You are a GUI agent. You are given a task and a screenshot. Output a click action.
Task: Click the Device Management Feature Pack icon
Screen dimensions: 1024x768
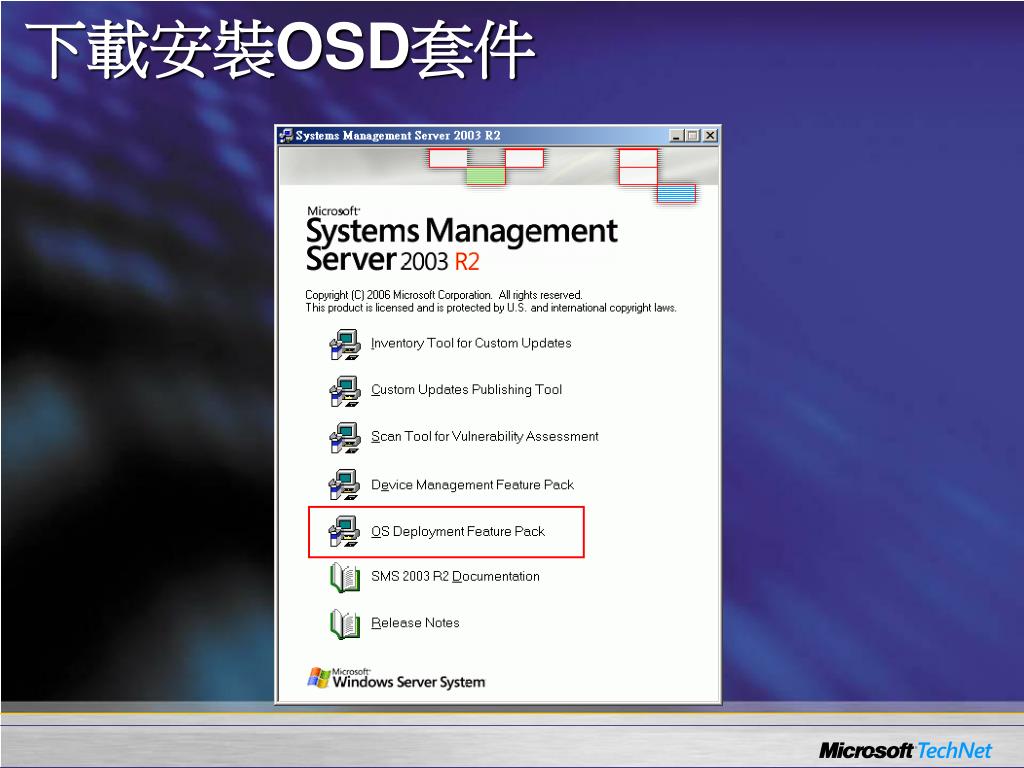[344, 485]
